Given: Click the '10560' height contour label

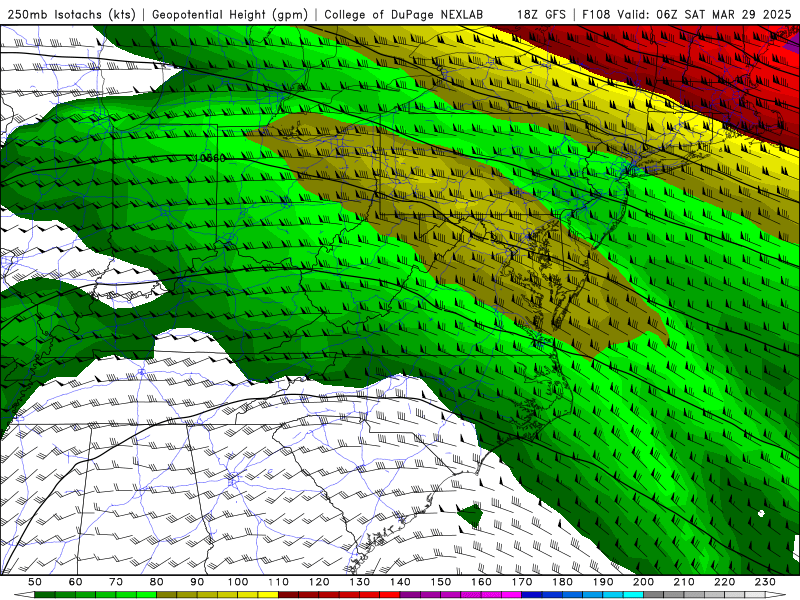Looking at the screenshot, I should 210,158.
